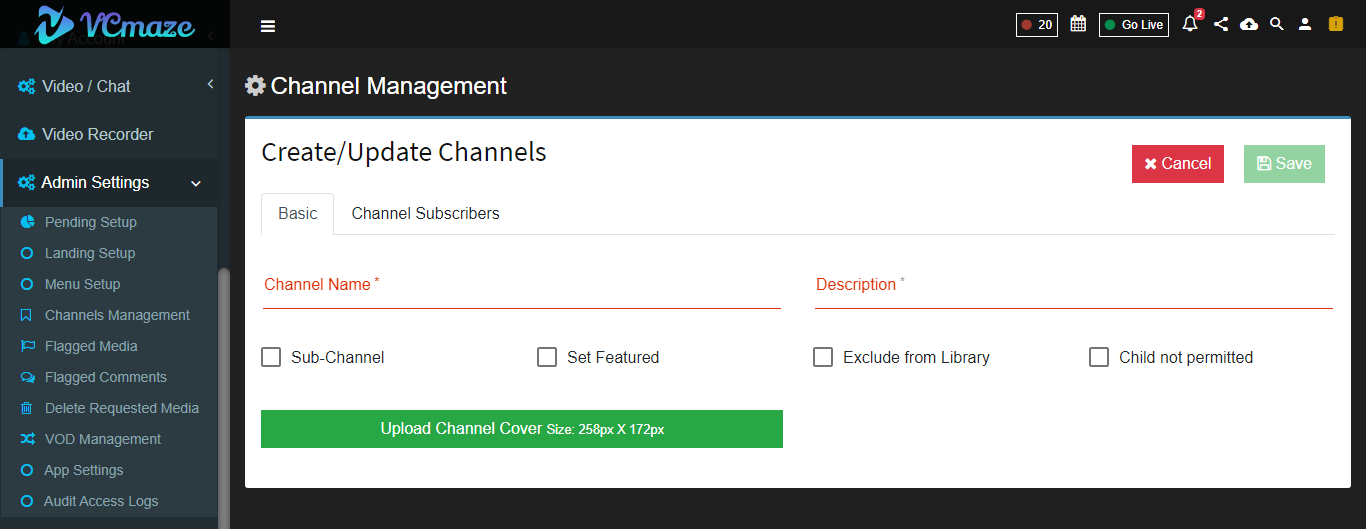Click the Landing Setup circle icon
This screenshot has height=529, width=1366.
click(x=27, y=253)
